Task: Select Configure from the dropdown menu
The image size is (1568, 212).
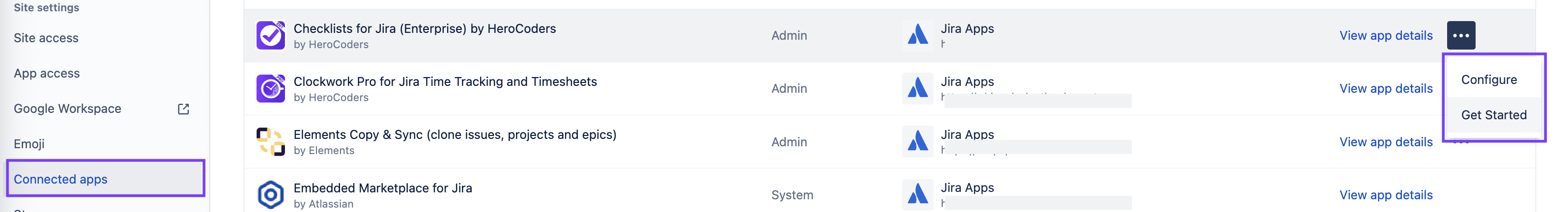Action: click(1488, 79)
